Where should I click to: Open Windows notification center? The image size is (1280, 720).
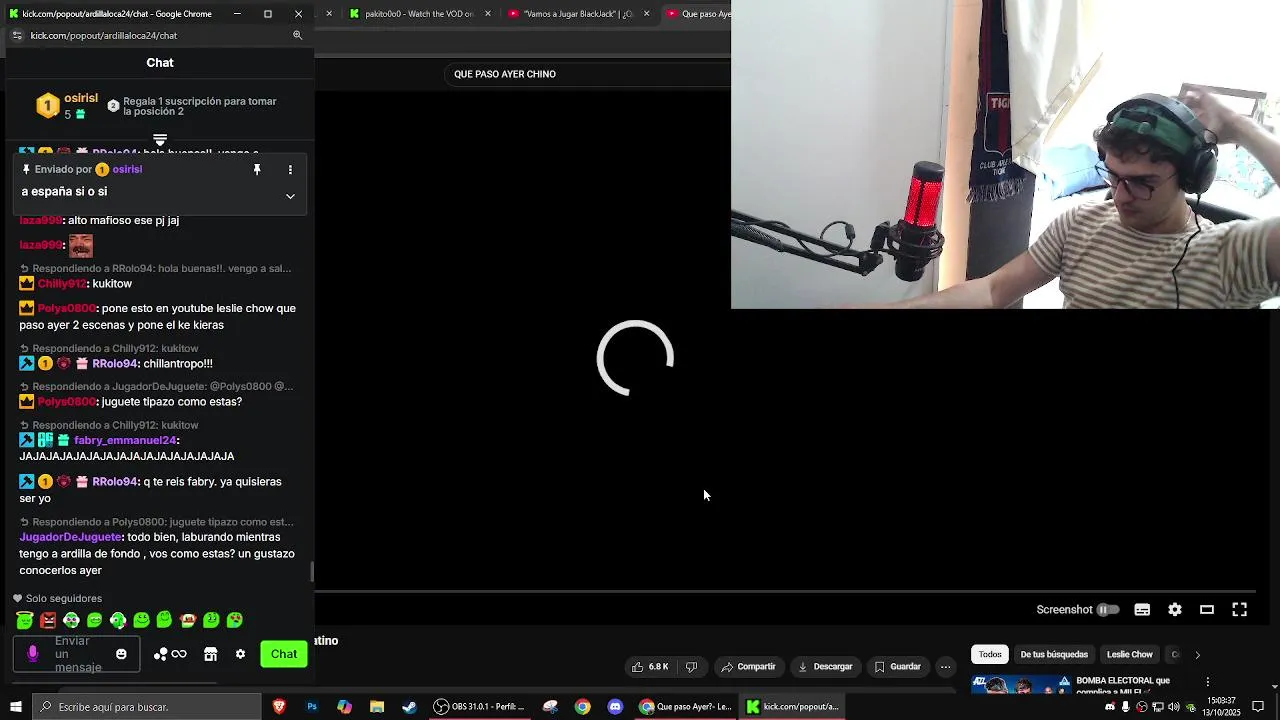click(x=1258, y=707)
